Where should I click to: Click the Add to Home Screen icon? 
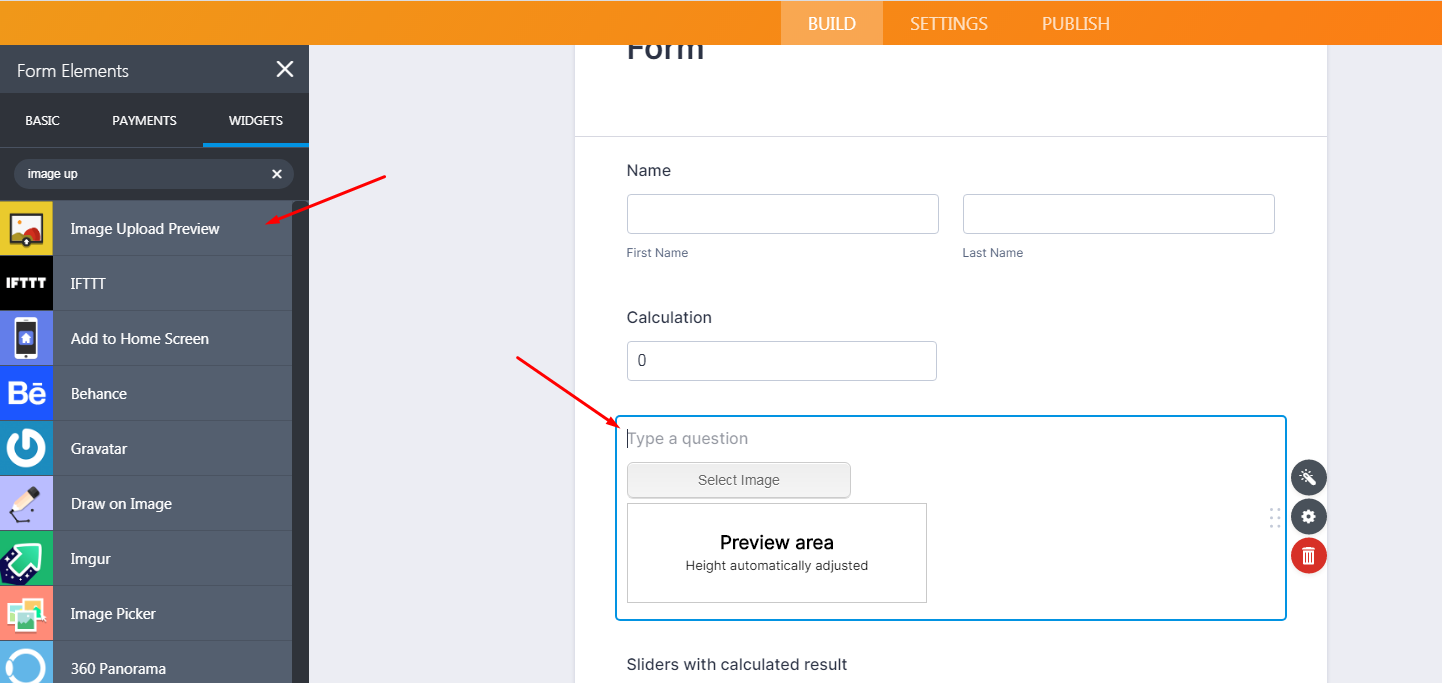pos(26,338)
